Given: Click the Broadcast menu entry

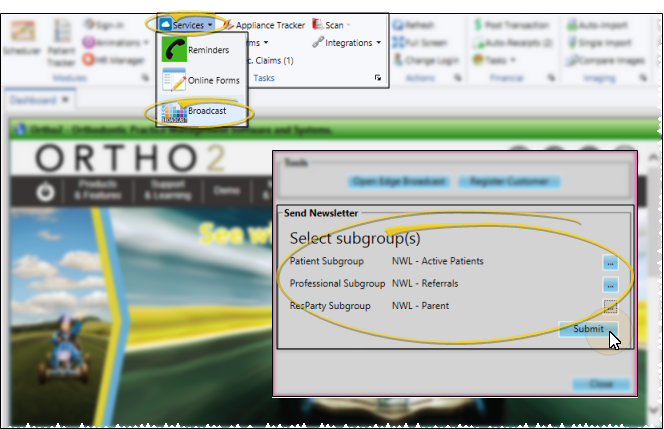Looking at the screenshot, I should click(207, 112).
